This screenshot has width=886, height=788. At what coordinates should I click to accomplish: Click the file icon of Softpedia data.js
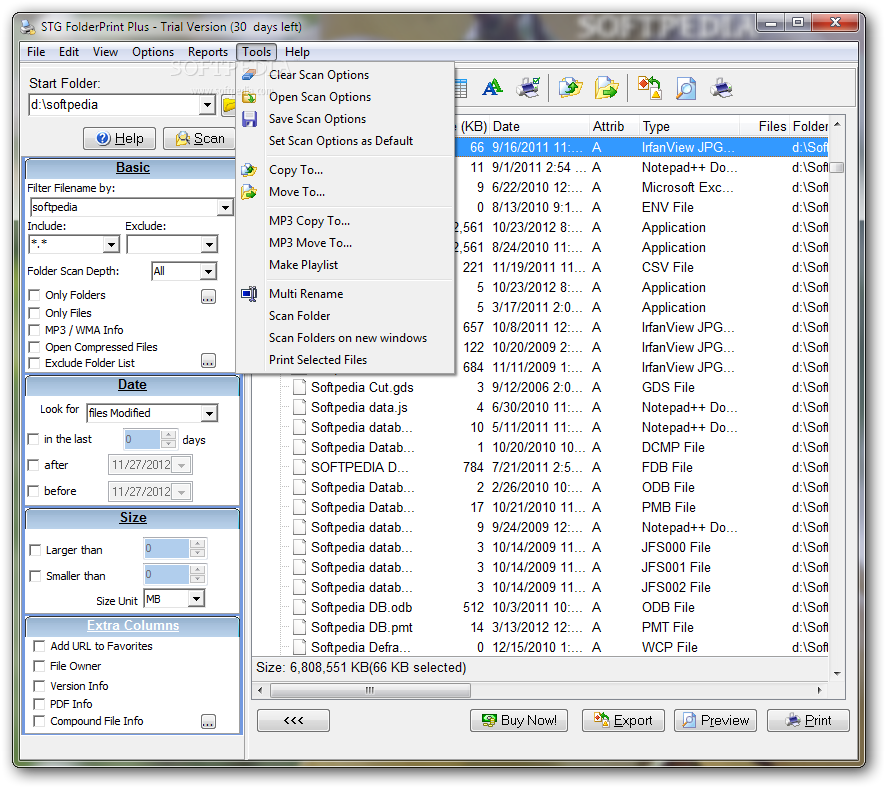click(300, 407)
